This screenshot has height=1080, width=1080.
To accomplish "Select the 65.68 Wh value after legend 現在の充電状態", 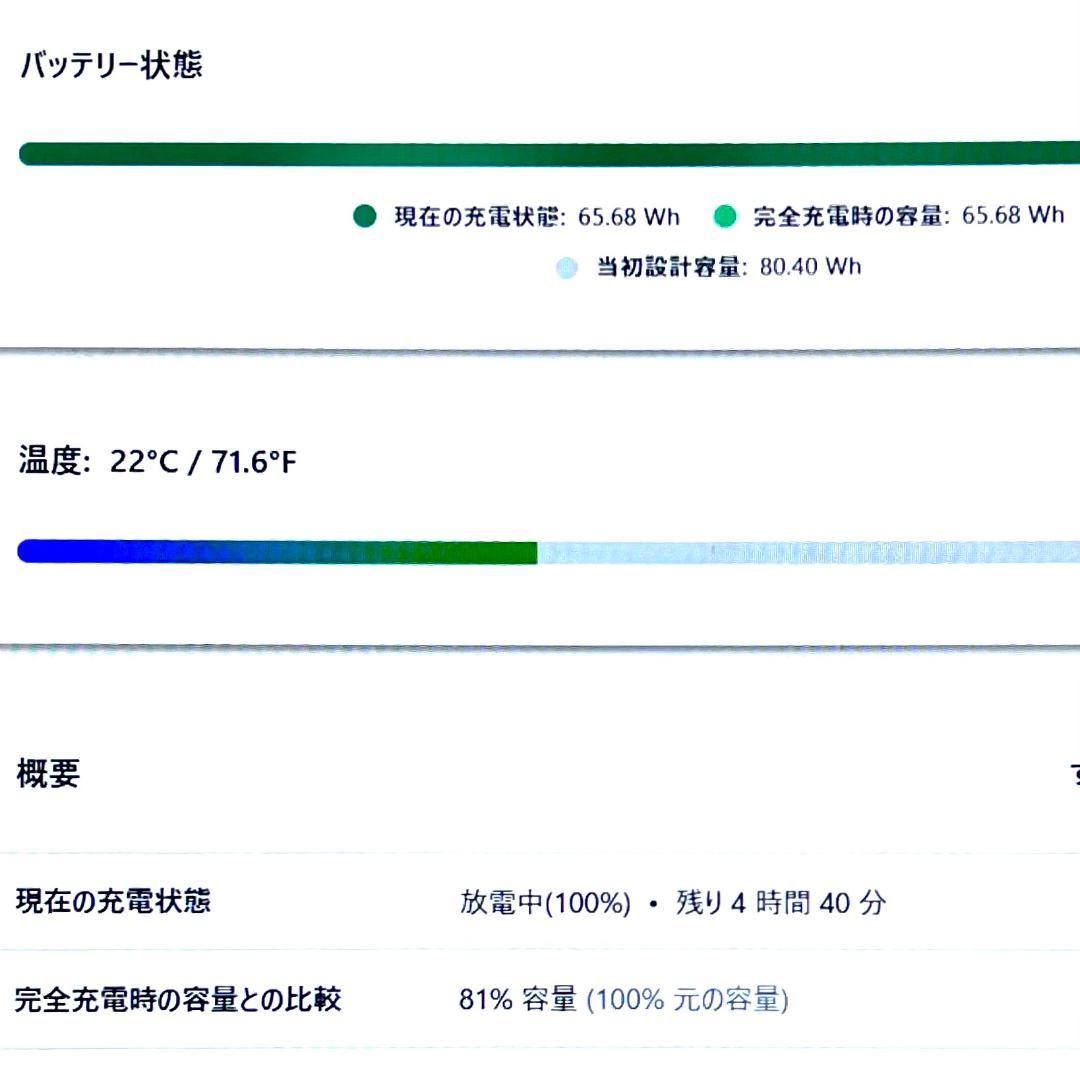I will pyautogui.click(x=628, y=216).
